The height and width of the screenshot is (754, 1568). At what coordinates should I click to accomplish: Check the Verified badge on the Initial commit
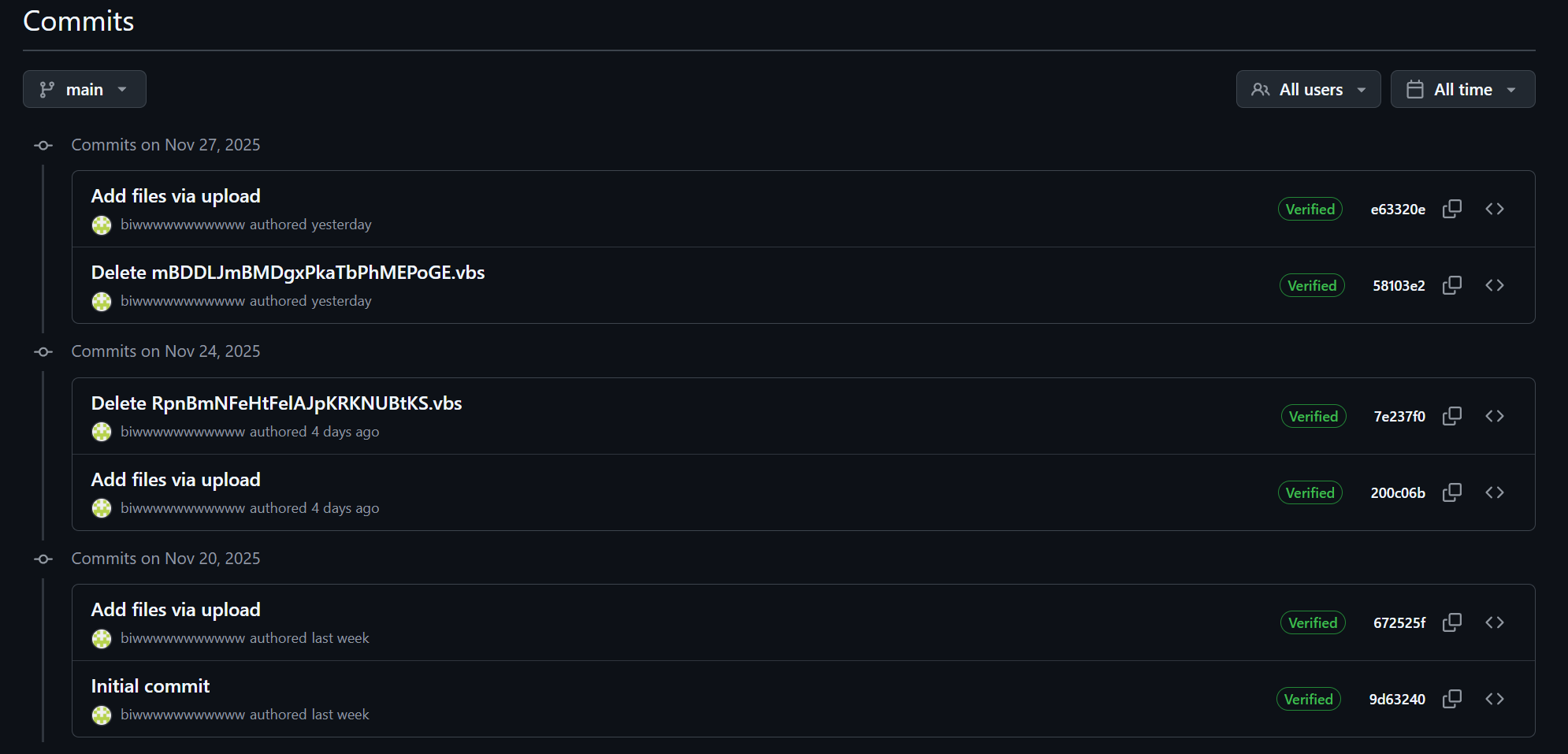coord(1308,699)
